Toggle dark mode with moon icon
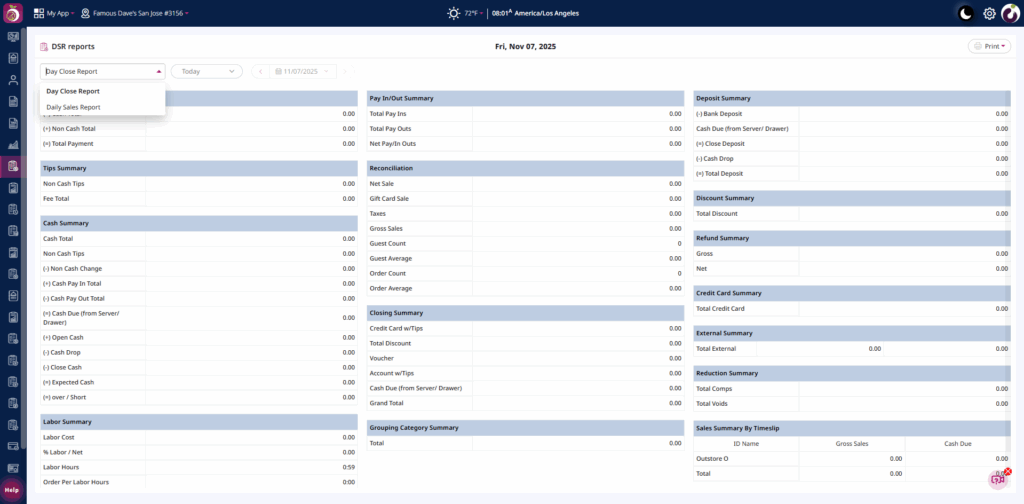Image resolution: width=1024 pixels, height=504 pixels. tap(965, 13)
